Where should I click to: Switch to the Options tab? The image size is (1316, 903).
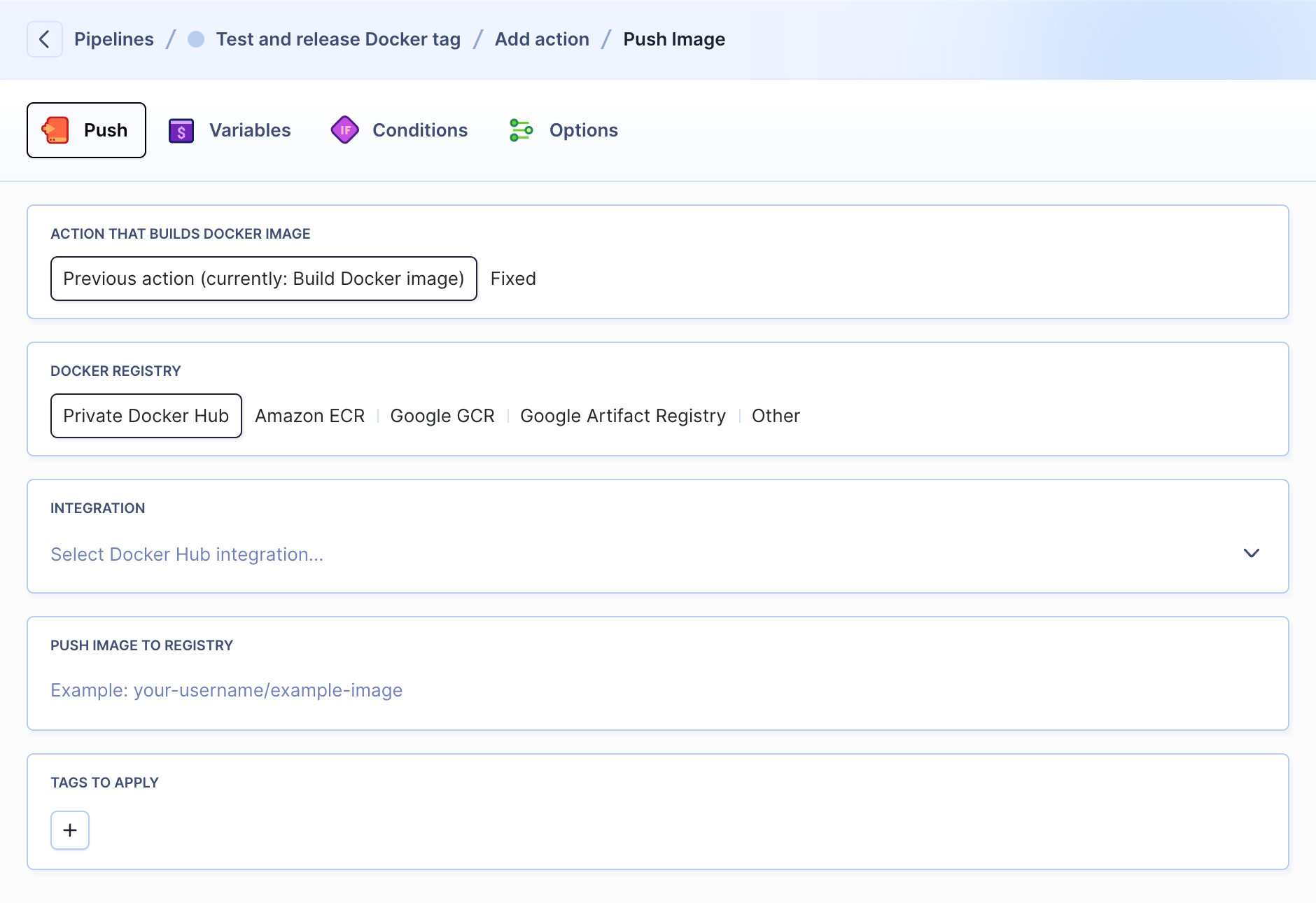[x=563, y=130]
